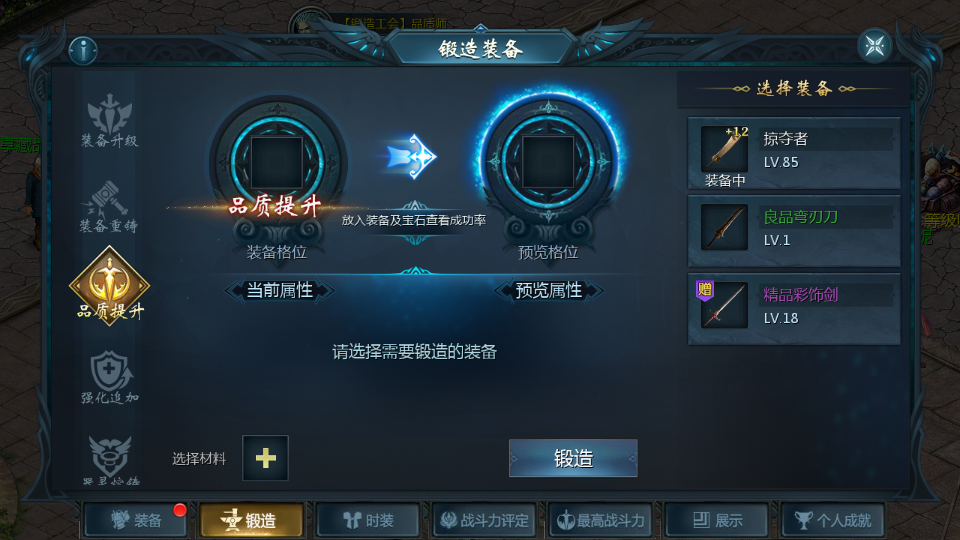Open the 个人成就 achievements tab
Screen dimensions: 960x540
[833, 520]
